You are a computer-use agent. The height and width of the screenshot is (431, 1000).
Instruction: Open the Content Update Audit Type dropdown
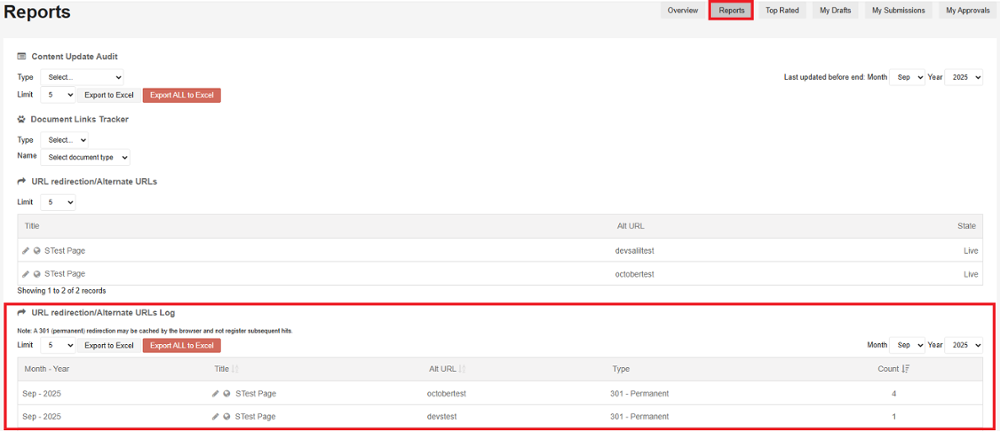[82, 77]
